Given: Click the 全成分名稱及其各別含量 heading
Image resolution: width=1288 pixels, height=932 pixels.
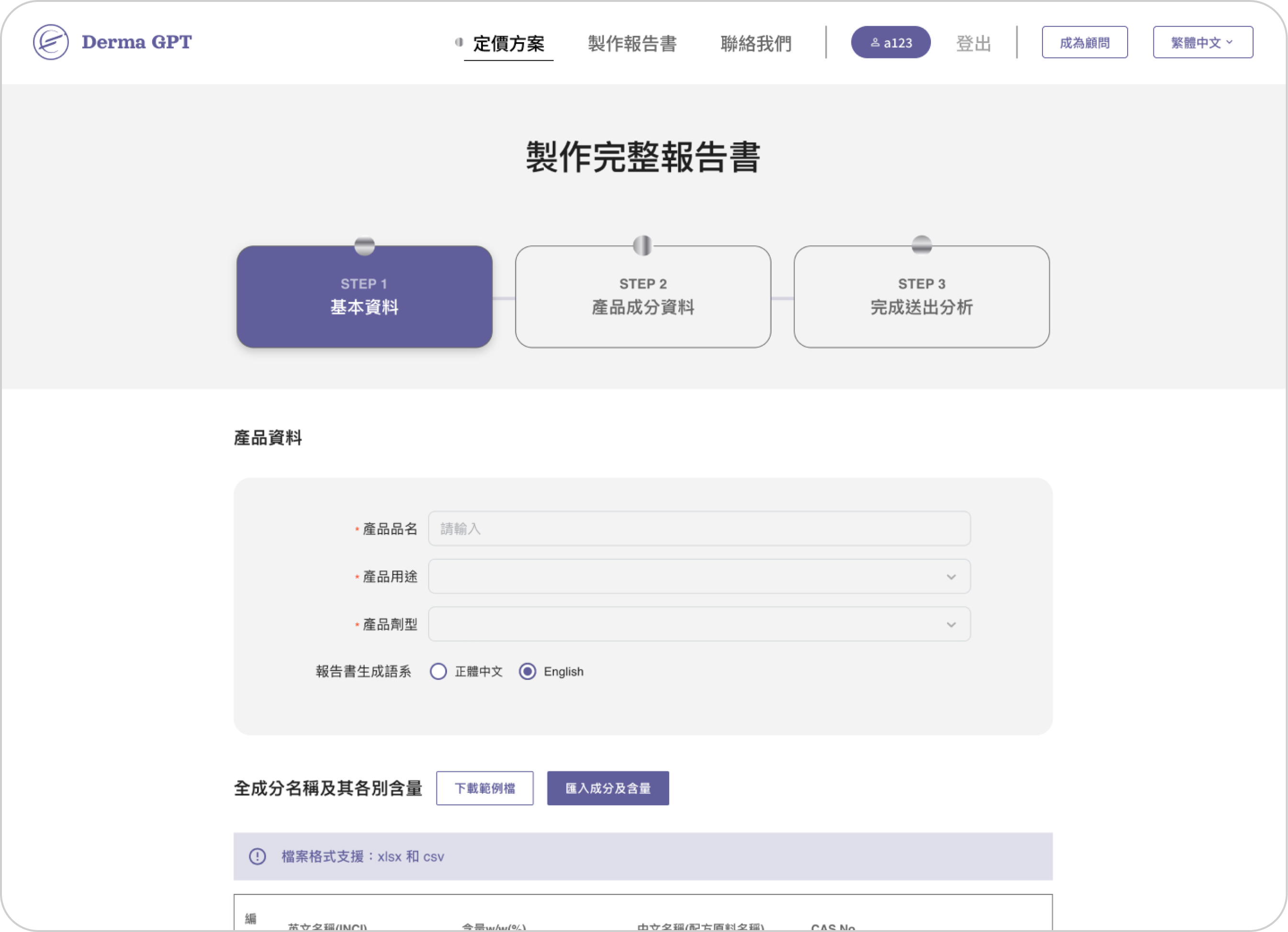Looking at the screenshot, I should (328, 788).
